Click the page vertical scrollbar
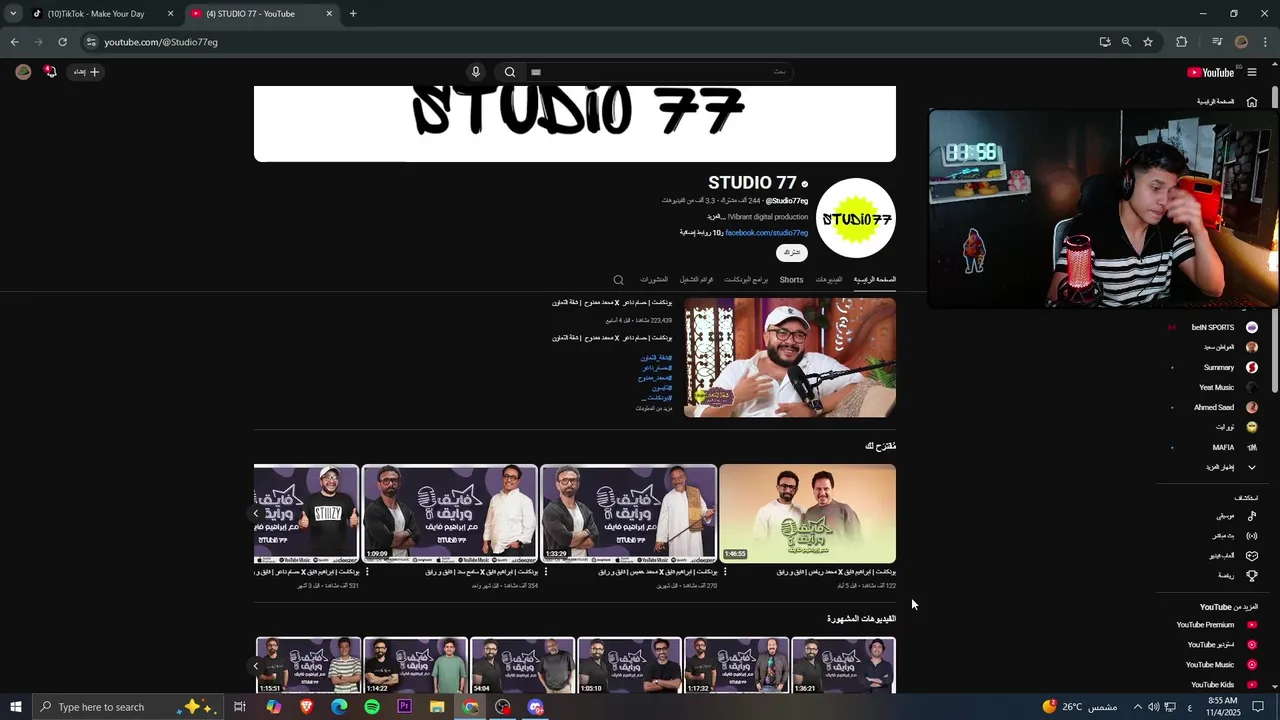This screenshot has width=1280, height=720. click(x=1275, y=240)
